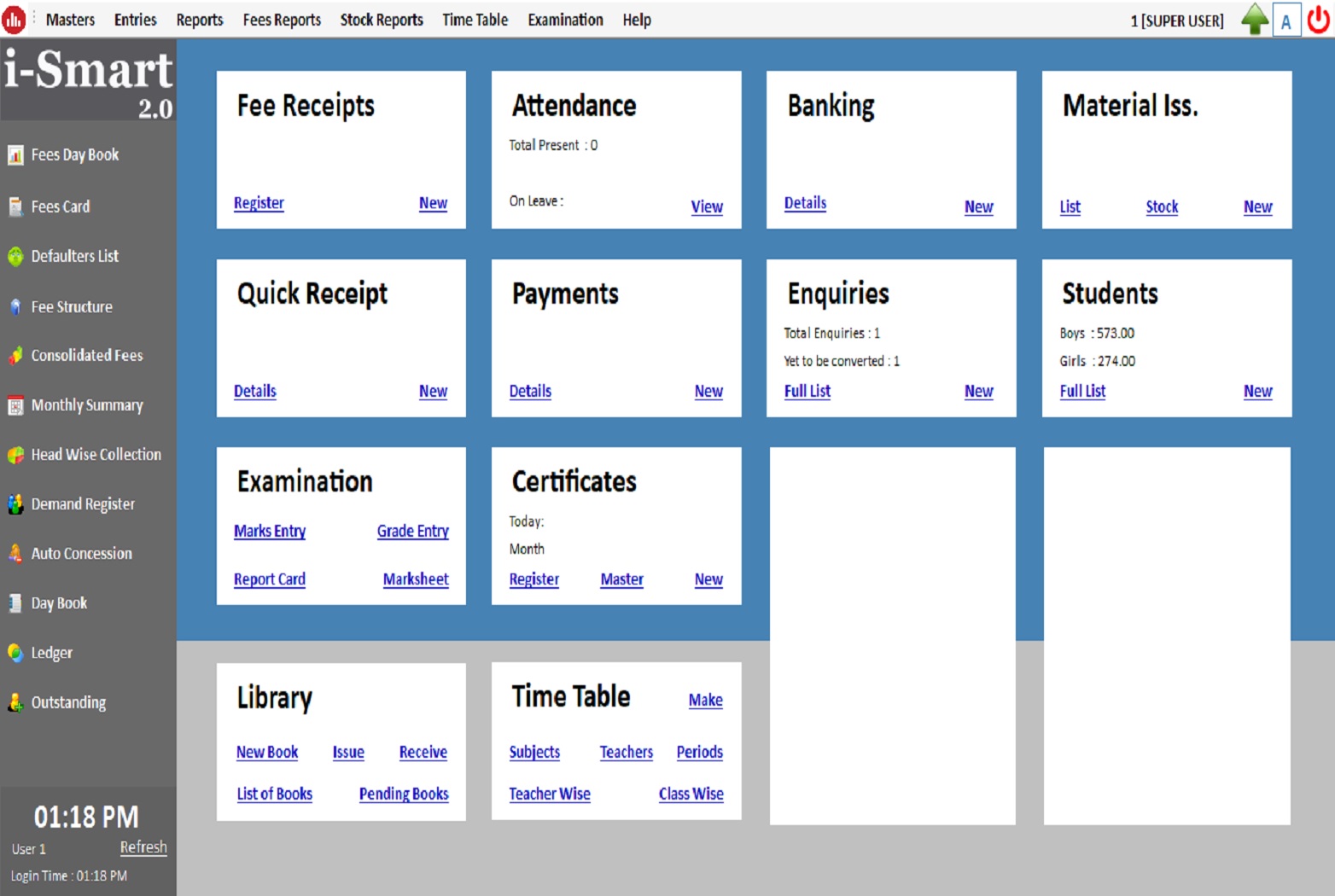
Task: Click the Consolidated Fees sidebar icon
Action: [15, 356]
